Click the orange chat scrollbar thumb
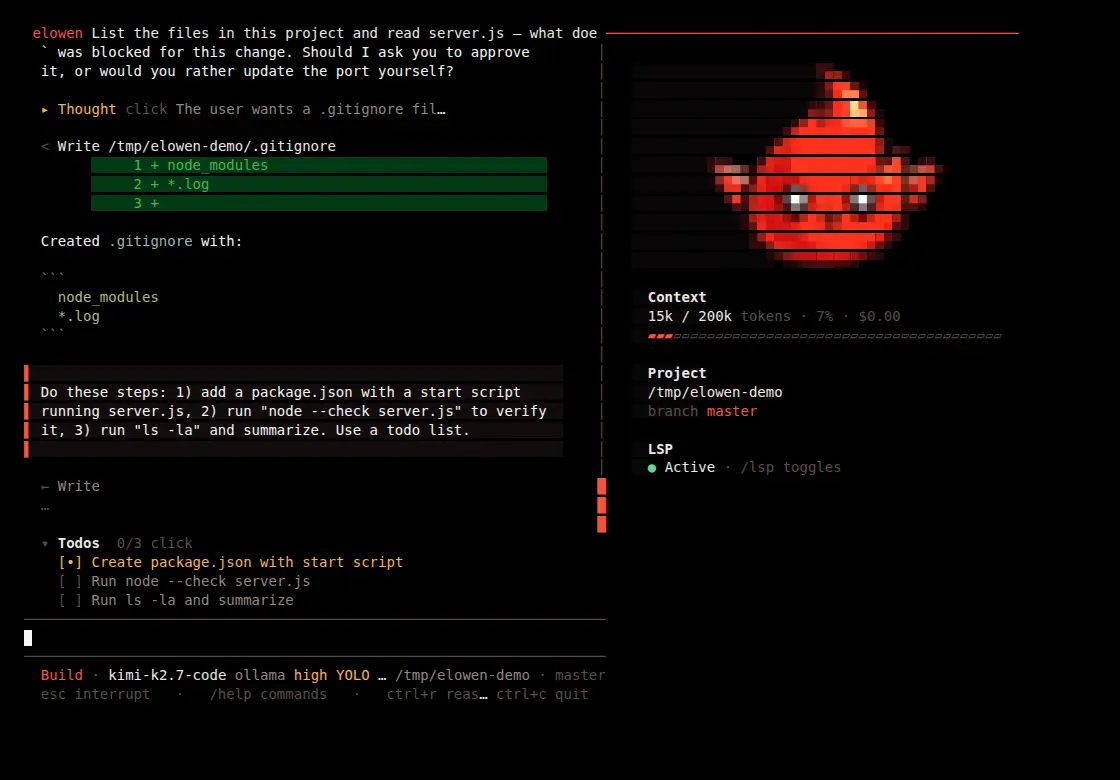 click(601, 505)
